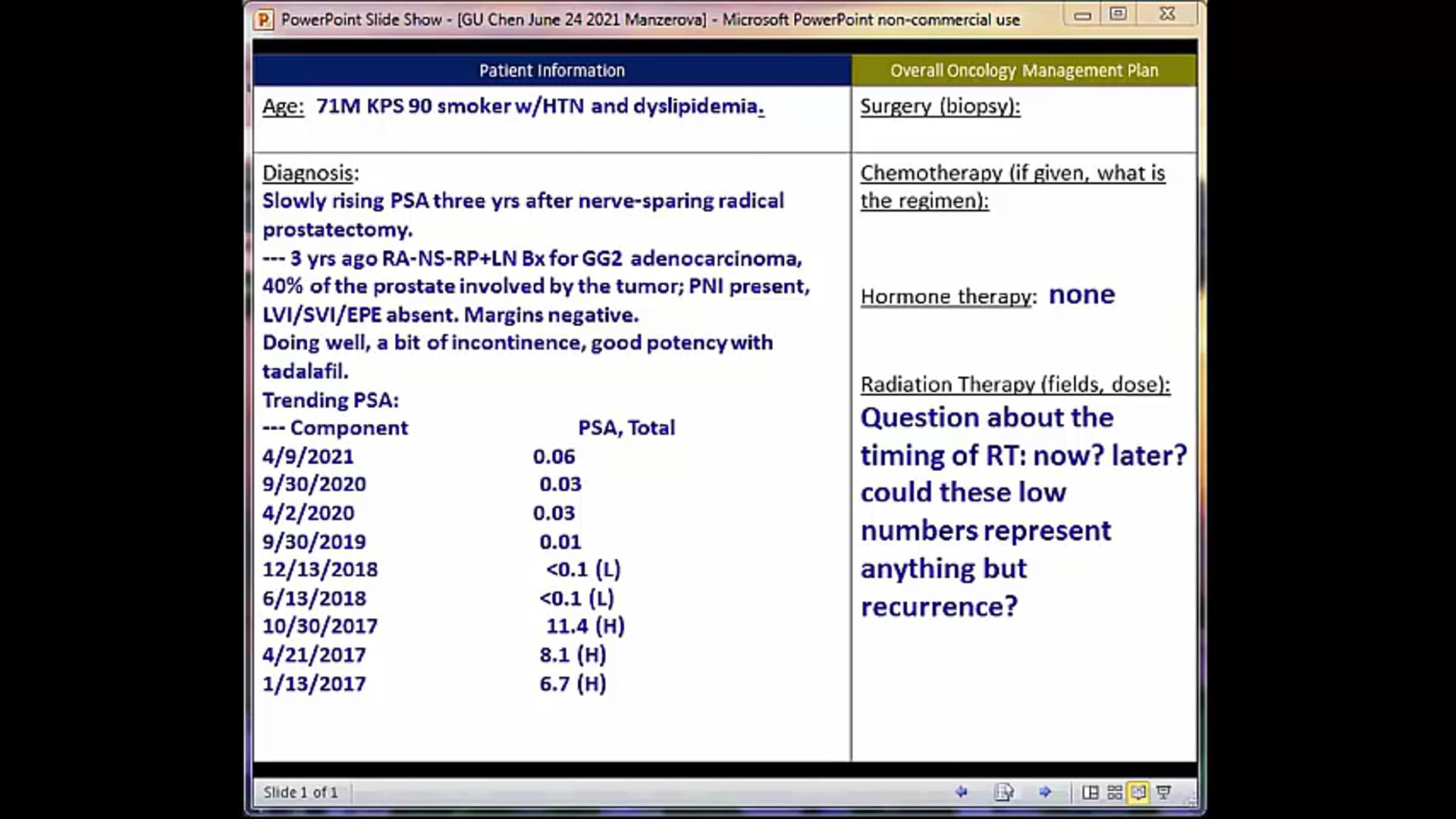This screenshot has height=819, width=1456.
Task: Go back using the previous slide arrow
Action: pyautogui.click(x=962, y=792)
